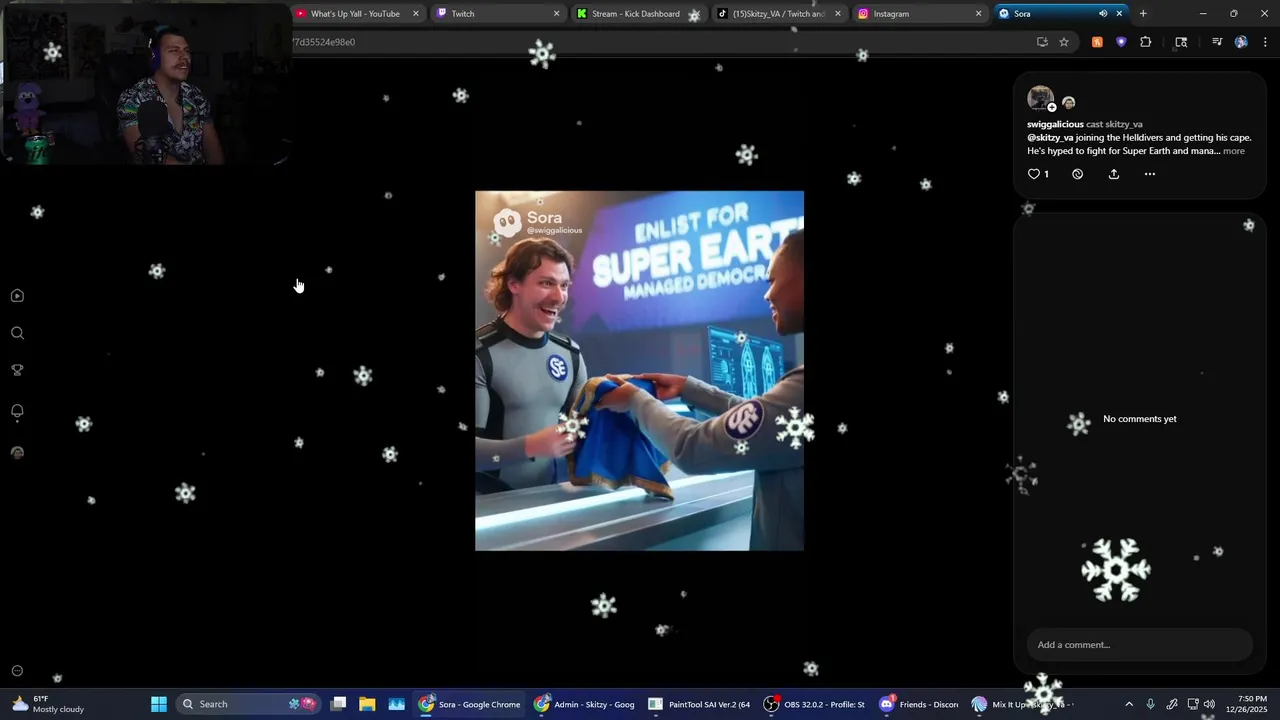Open OBS 32.0.2 from the taskbar
This screenshot has height=720, width=1280.
[x=815, y=704]
